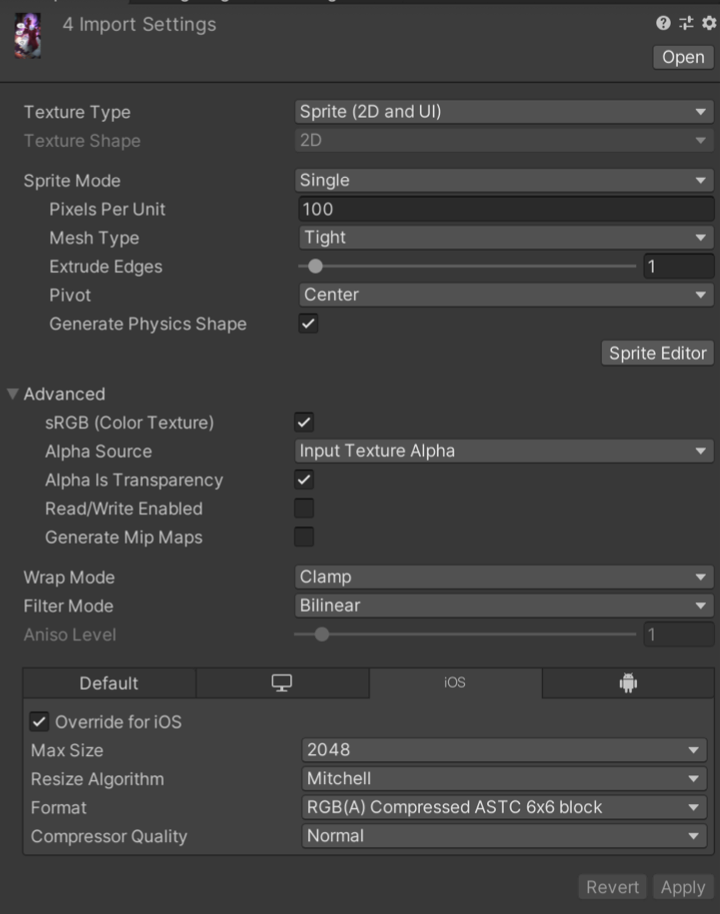
Task: Switch to the Android platform tab
Action: tap(628, 683)
